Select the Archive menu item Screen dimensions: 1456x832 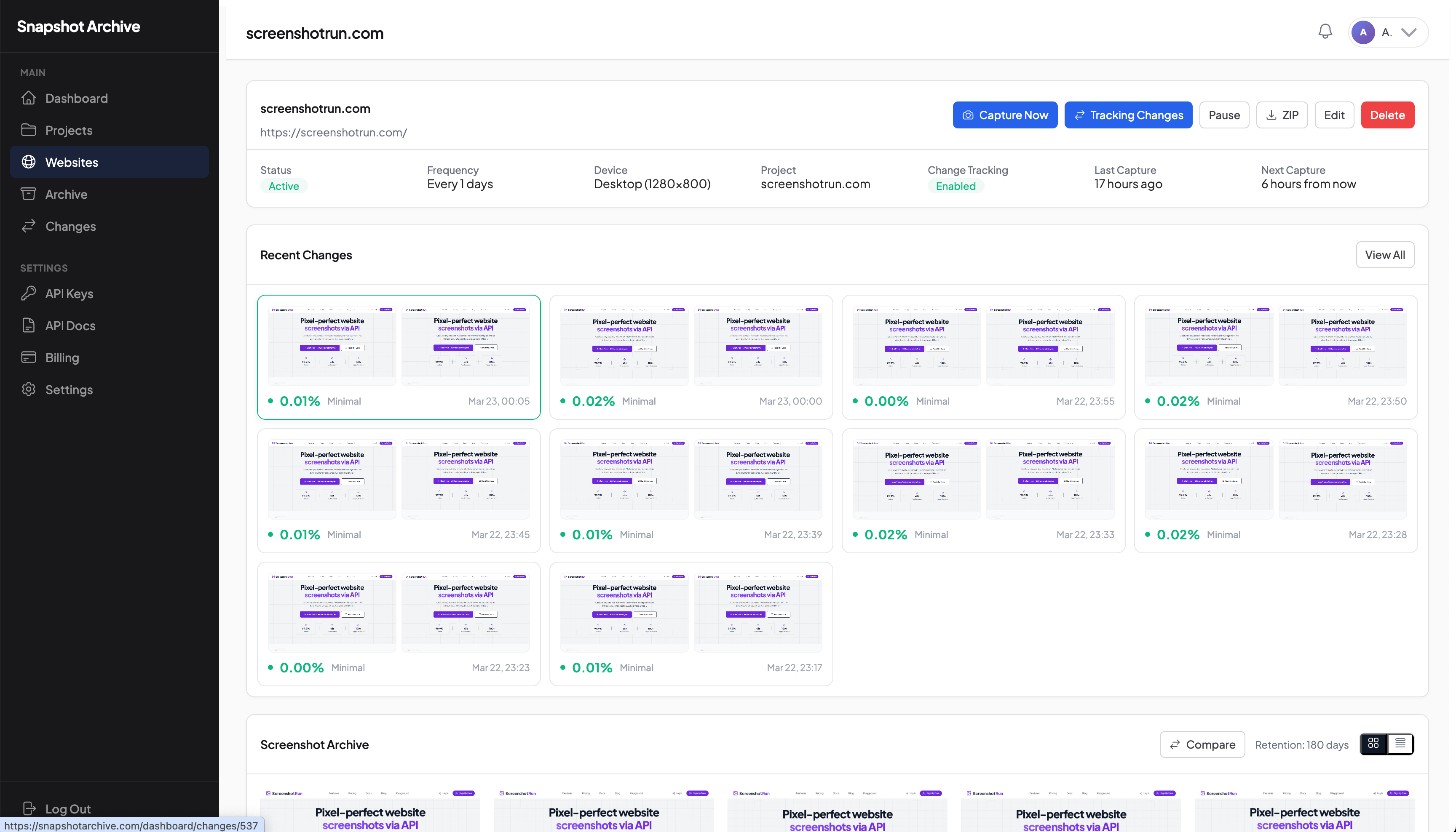point(109,194)
